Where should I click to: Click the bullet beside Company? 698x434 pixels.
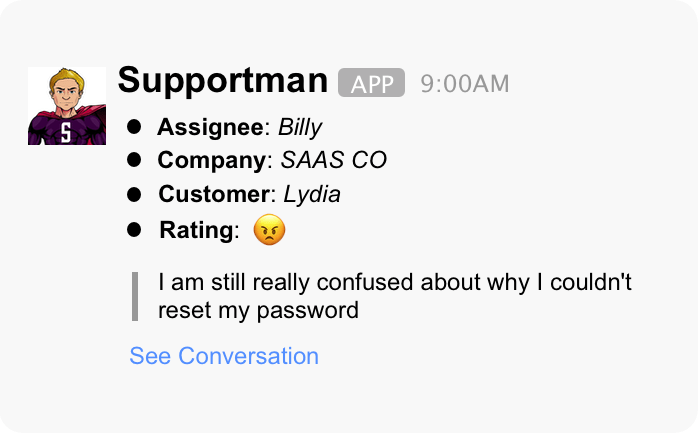[x=135, y=160]
